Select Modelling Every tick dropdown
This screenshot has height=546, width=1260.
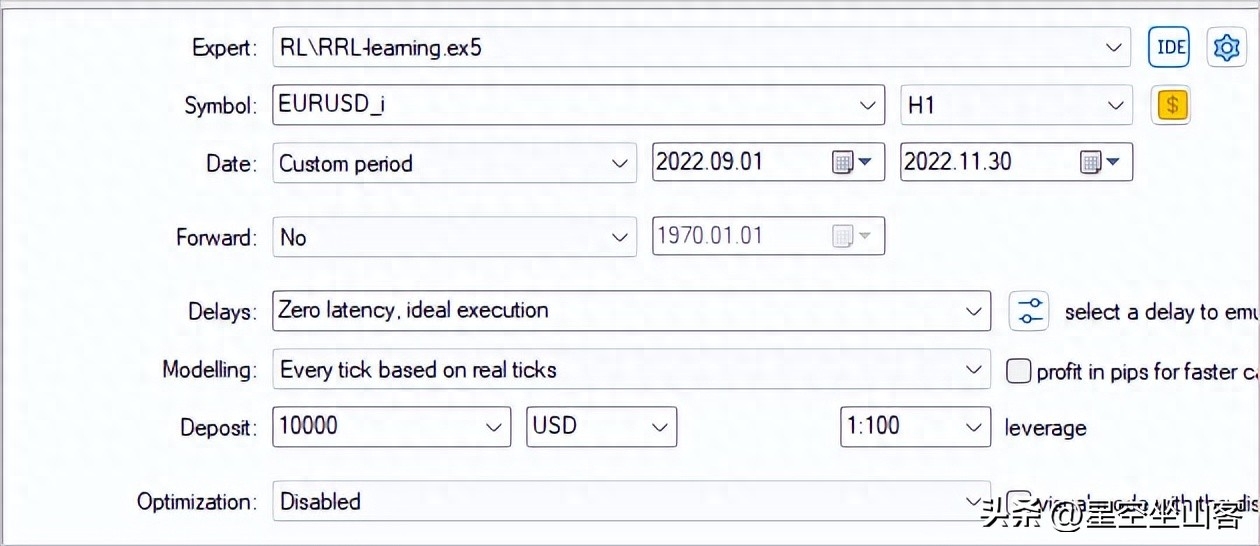(x=631, y=370)
